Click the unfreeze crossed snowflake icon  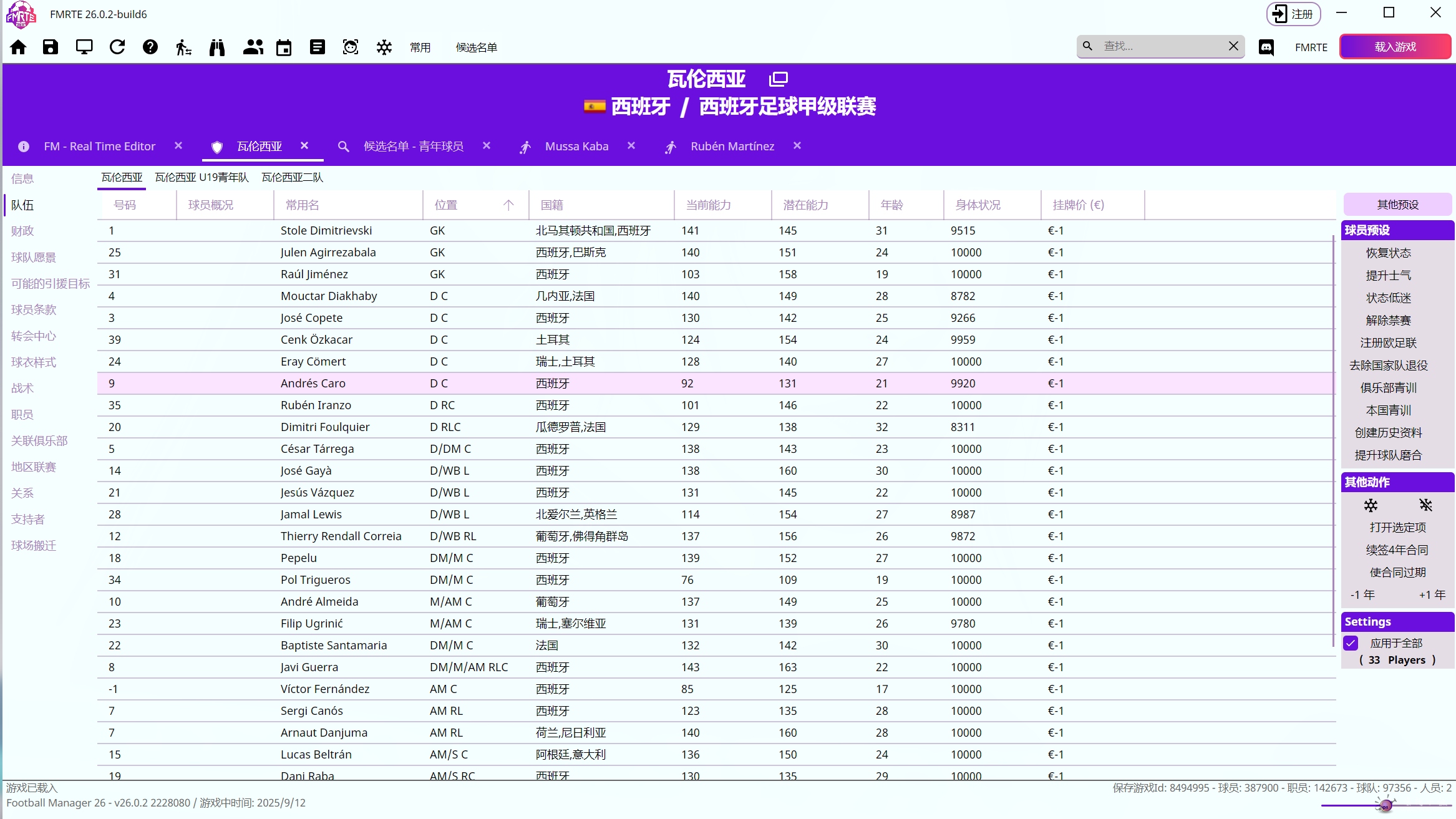1425,505
